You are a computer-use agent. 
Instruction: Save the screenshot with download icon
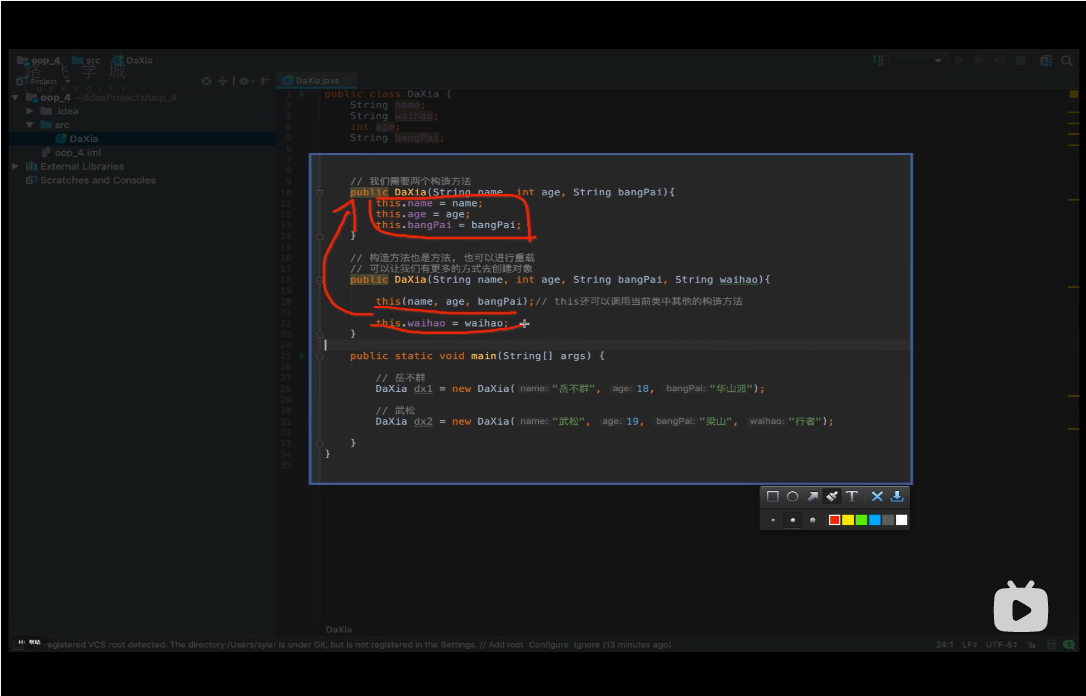click(897, 496)
